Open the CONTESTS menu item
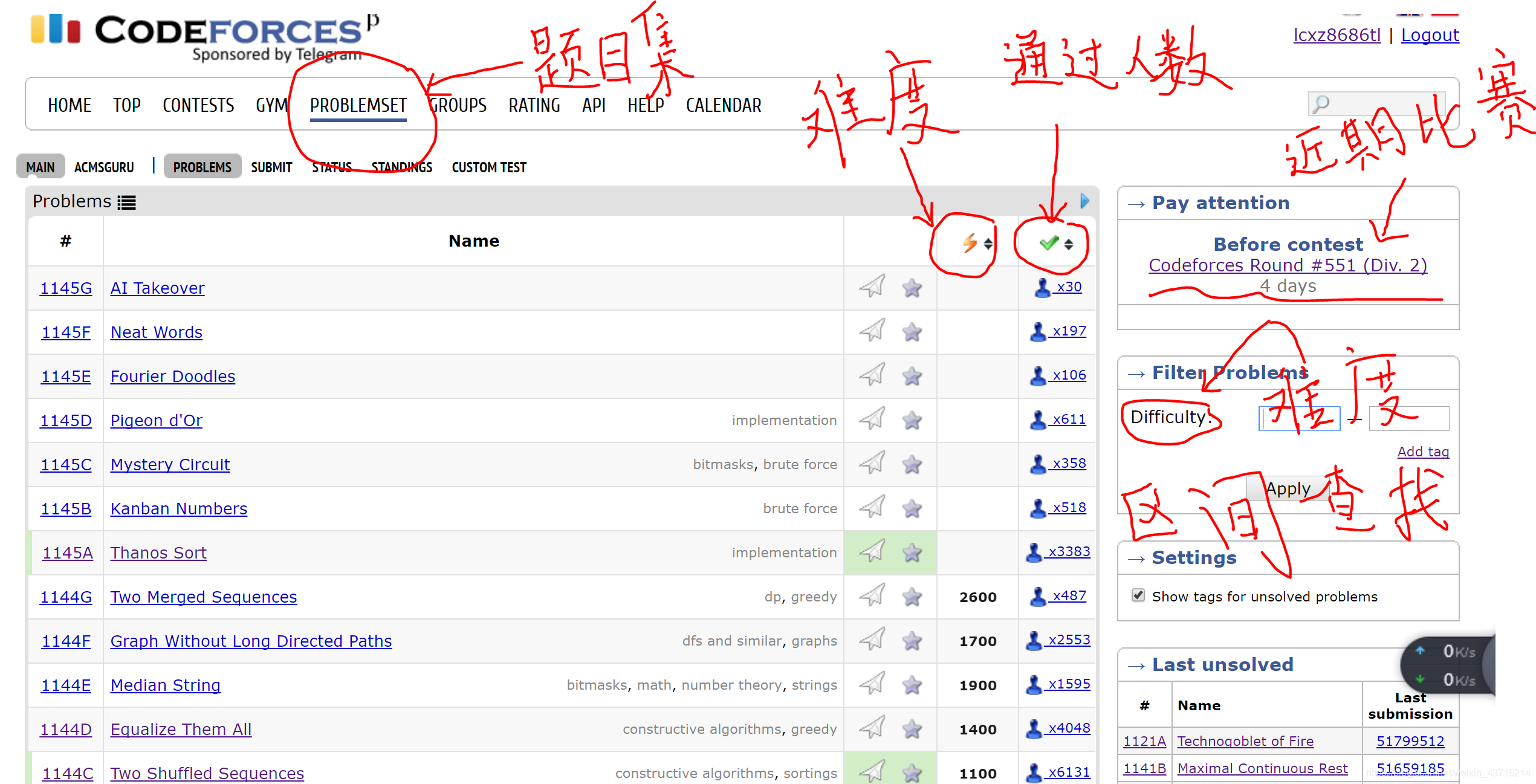The image size is (1536, 784). 198,105
